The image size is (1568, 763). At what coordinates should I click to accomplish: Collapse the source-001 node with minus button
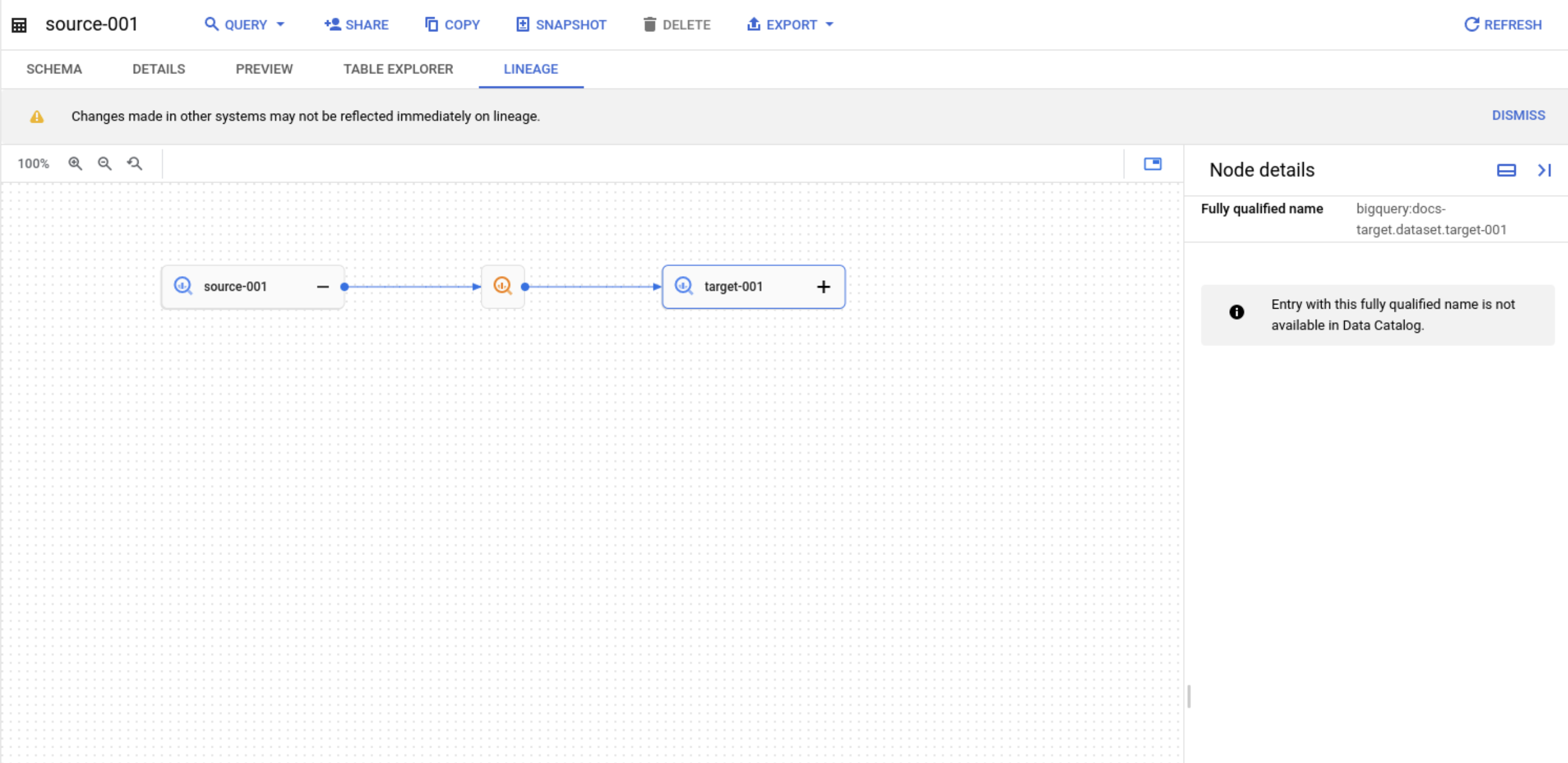pos(322,287)
